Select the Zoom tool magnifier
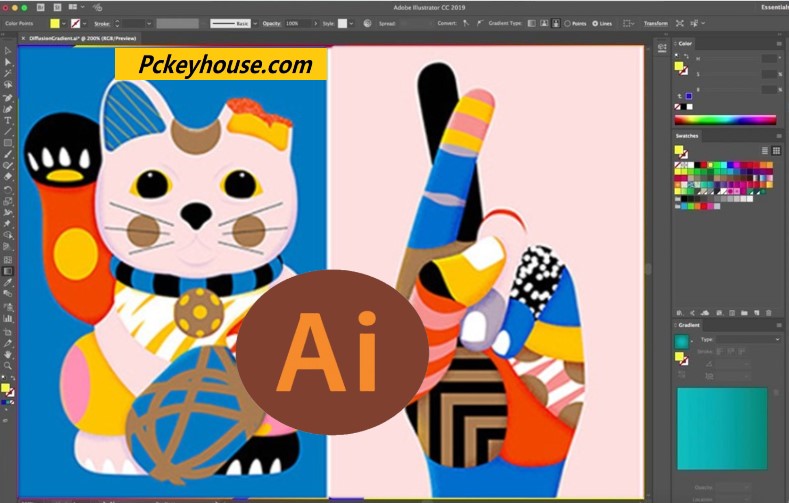Viewport: 789px width, 503px height. [8, 366]
